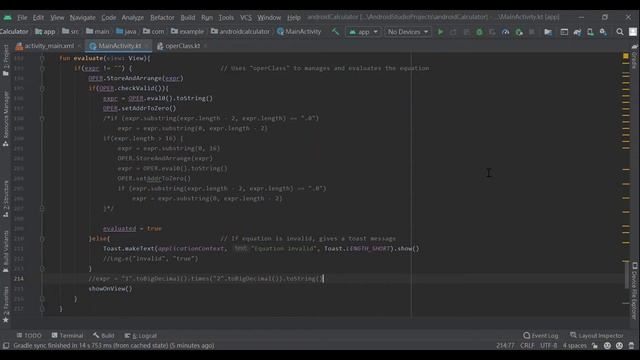This screenshot has height=360, width=640.
Task: Click the tool windows quick-access icon in status bar
Action: 6,346
